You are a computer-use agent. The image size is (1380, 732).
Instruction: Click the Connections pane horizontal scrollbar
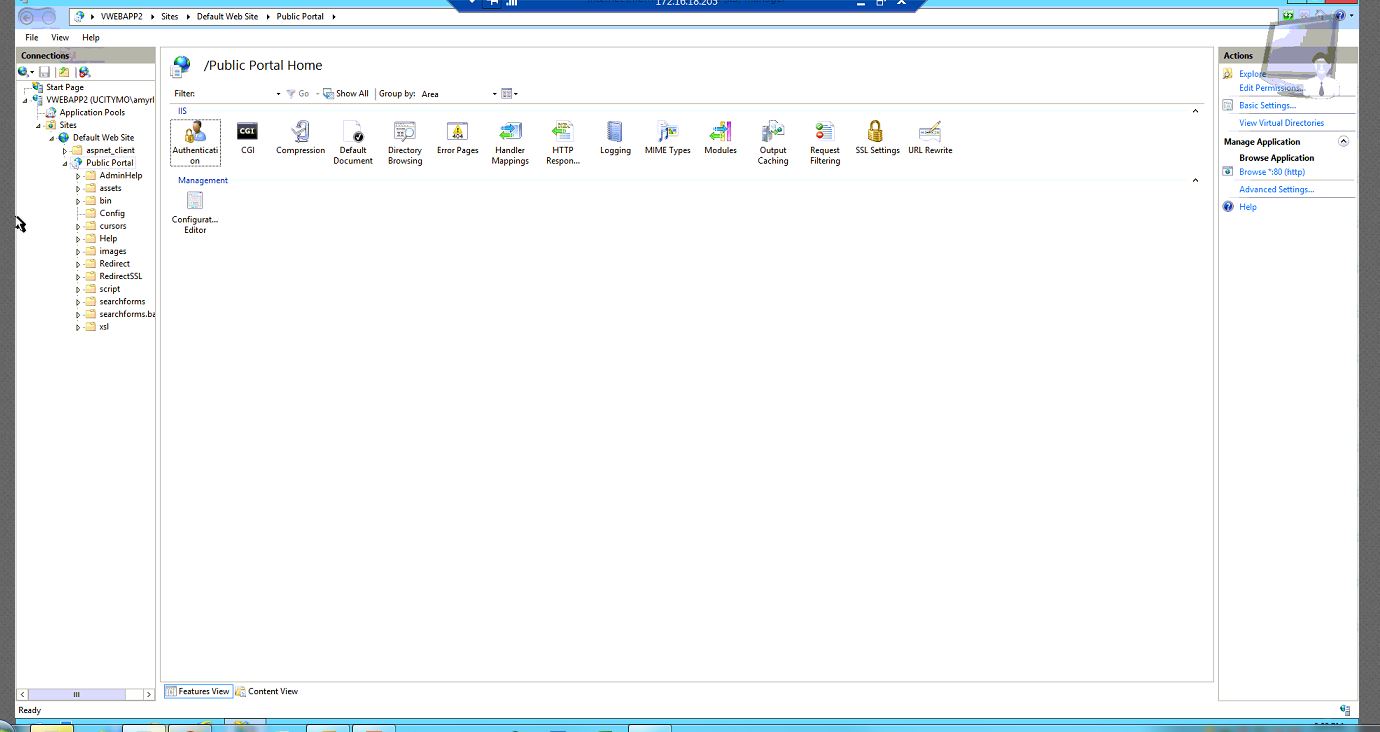[76, 694]
